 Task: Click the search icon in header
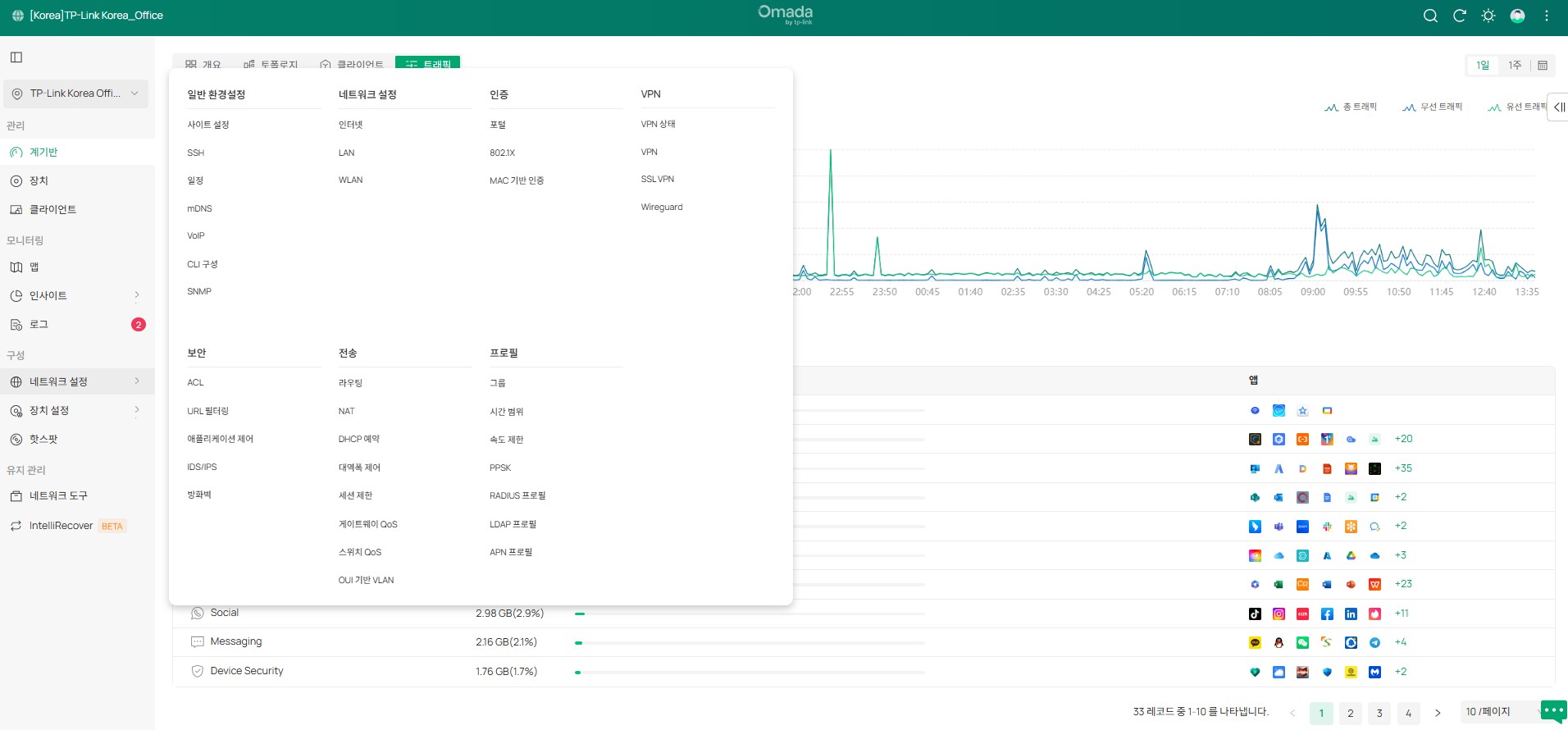(x=1430, y=16)
